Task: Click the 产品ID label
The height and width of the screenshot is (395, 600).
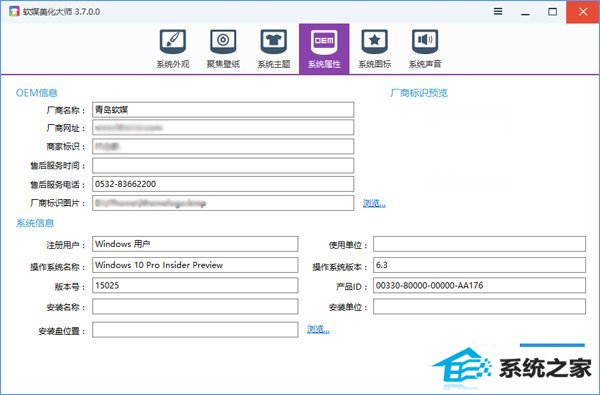Action: point(352,286)
